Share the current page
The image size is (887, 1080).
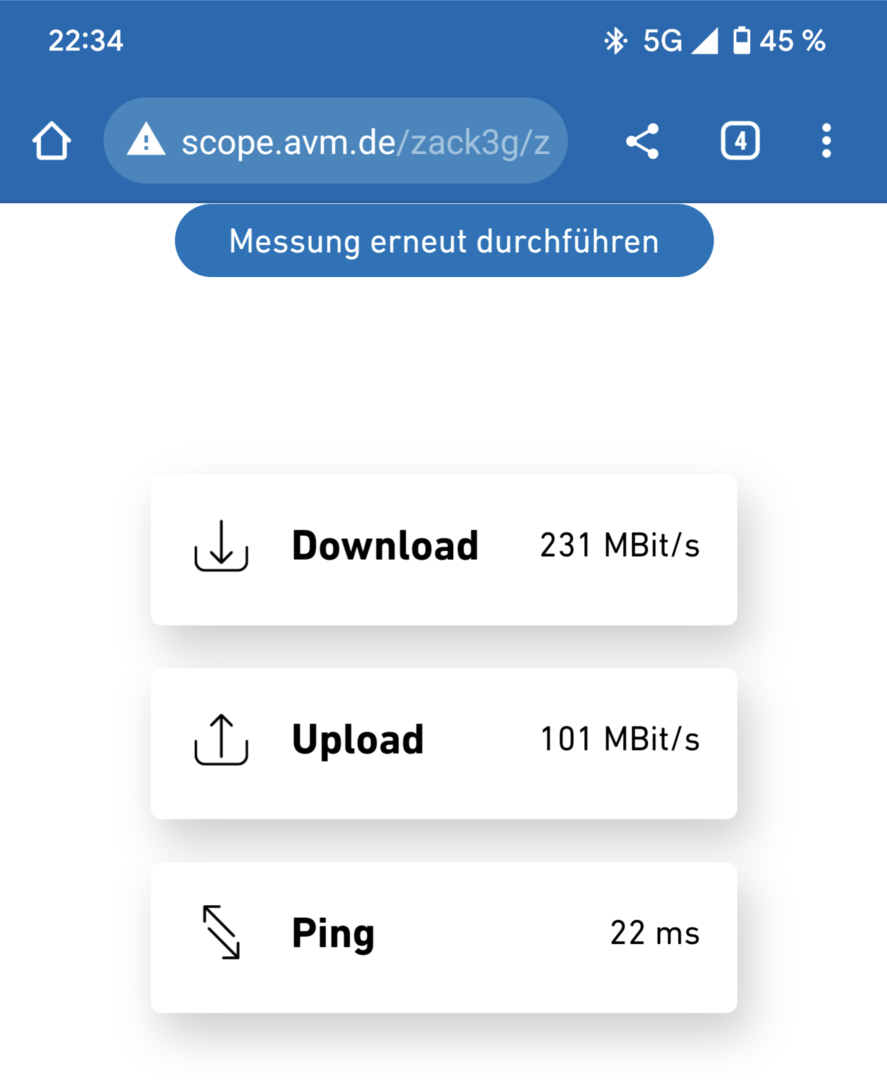click(642, 141)
